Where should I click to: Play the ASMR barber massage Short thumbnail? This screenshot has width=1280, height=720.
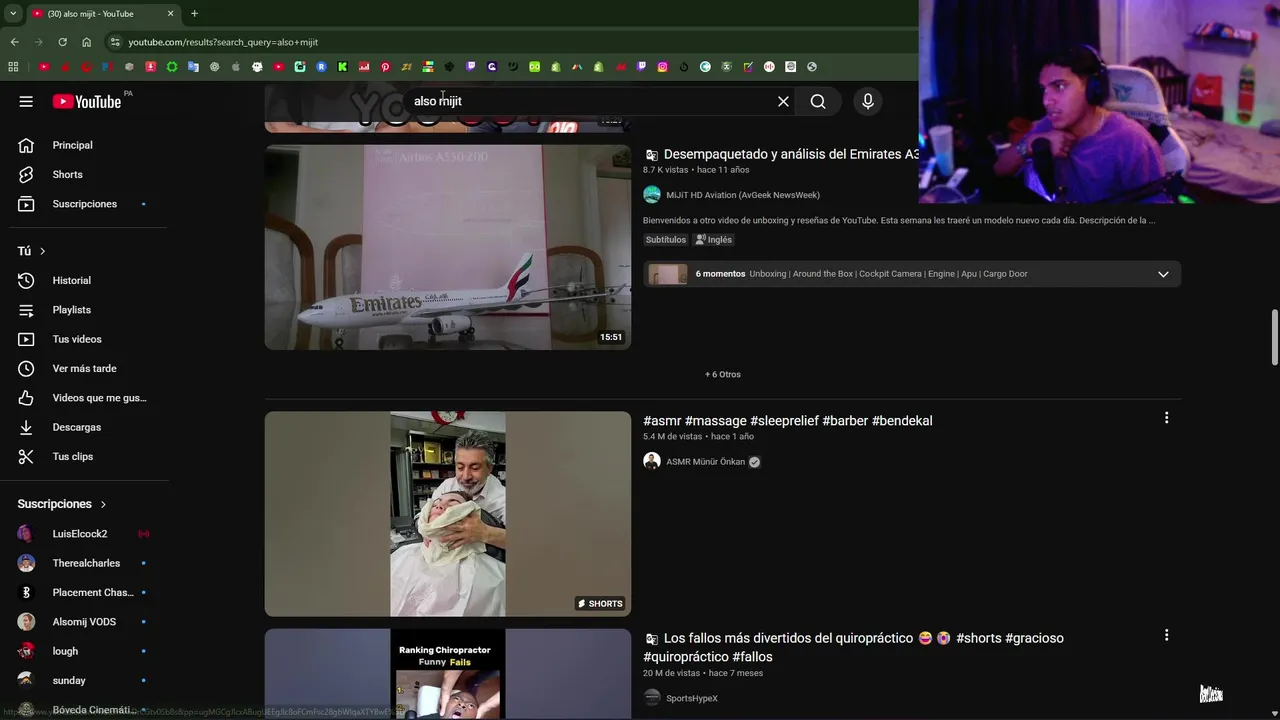tap(448, 514)
